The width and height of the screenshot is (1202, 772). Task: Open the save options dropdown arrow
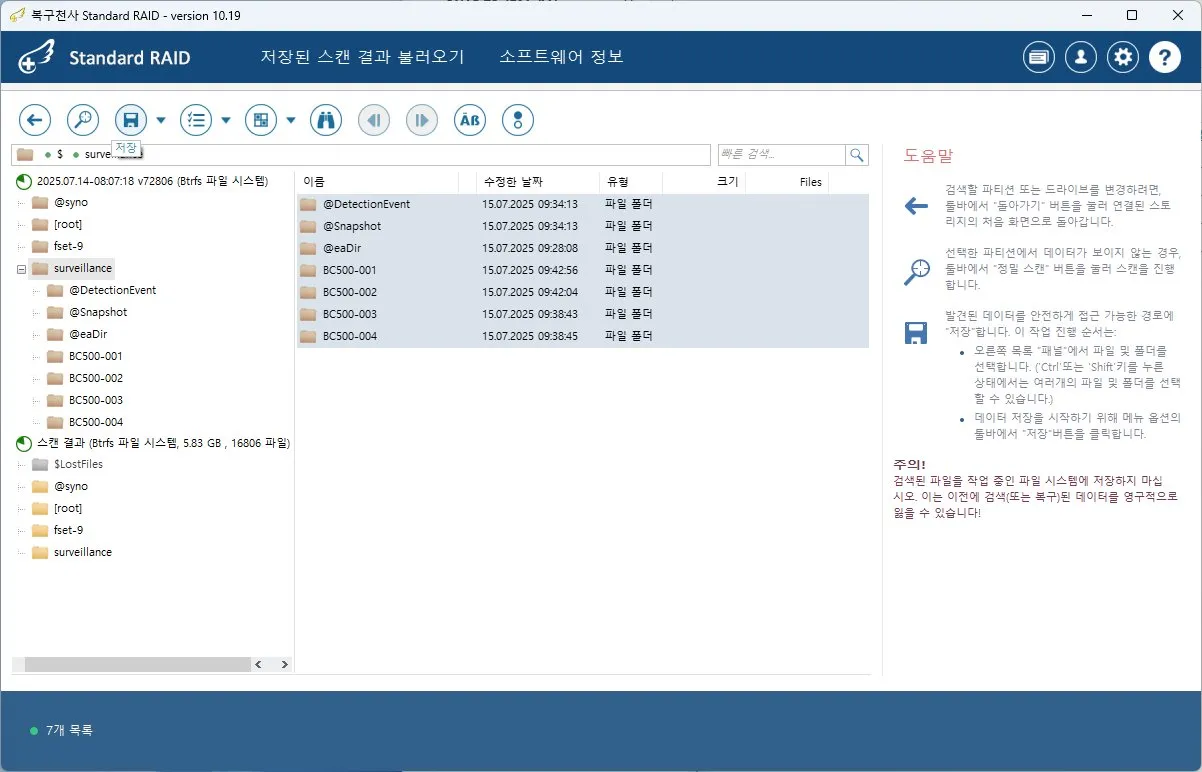click(161, 120)
